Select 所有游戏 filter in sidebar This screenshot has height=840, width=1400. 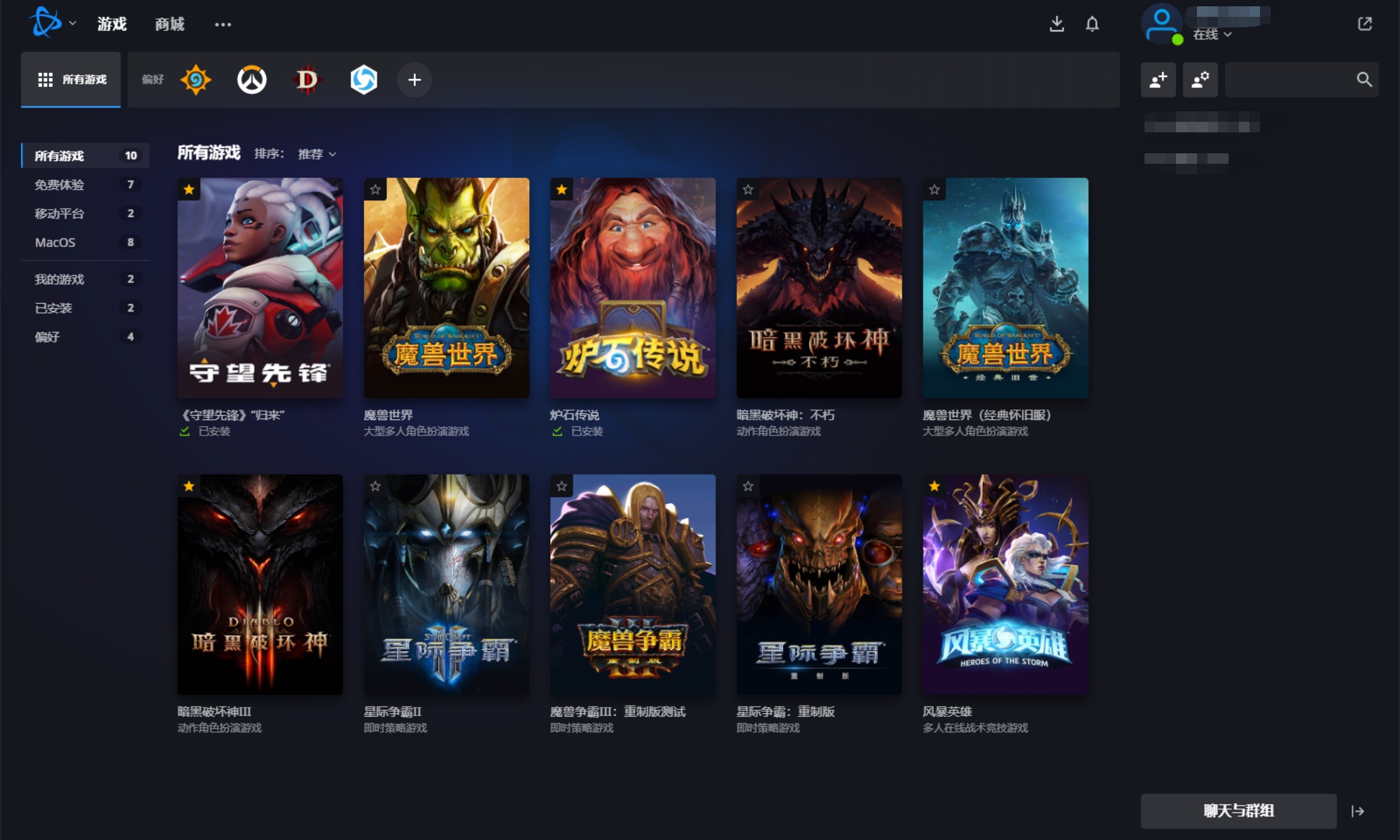[85, 155]
